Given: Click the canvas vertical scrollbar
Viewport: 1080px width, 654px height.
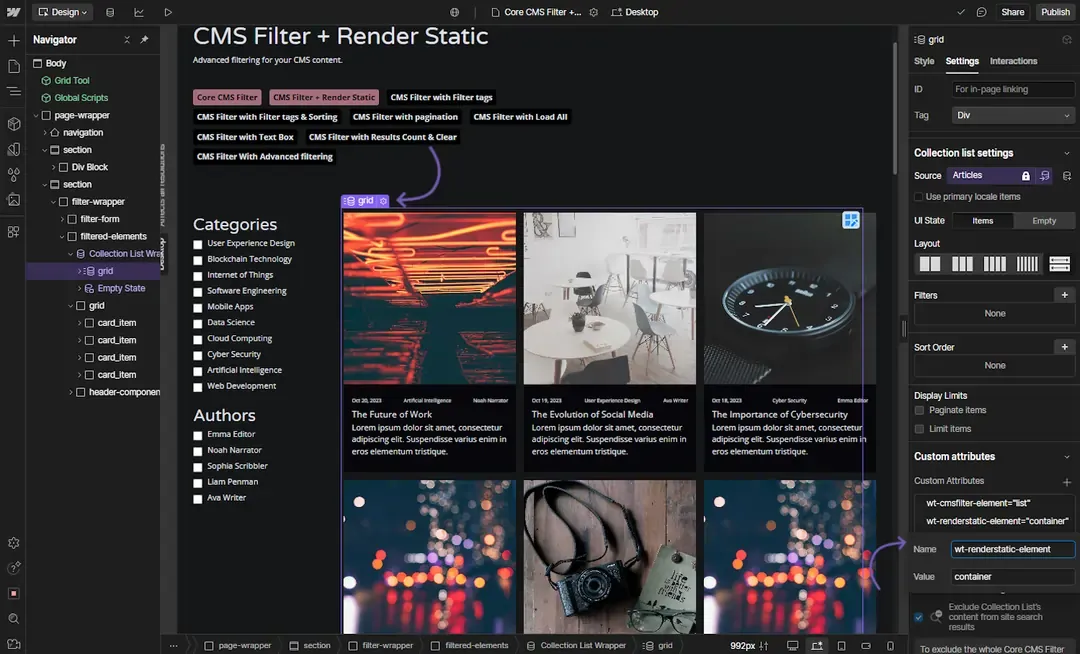Looking at the screenshot, I should point(895,107).
